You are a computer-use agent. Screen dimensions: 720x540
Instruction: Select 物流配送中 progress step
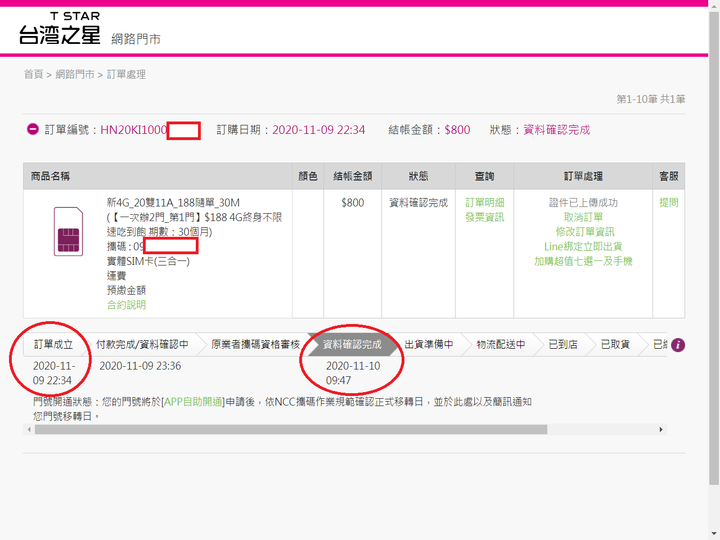(501, 344)
